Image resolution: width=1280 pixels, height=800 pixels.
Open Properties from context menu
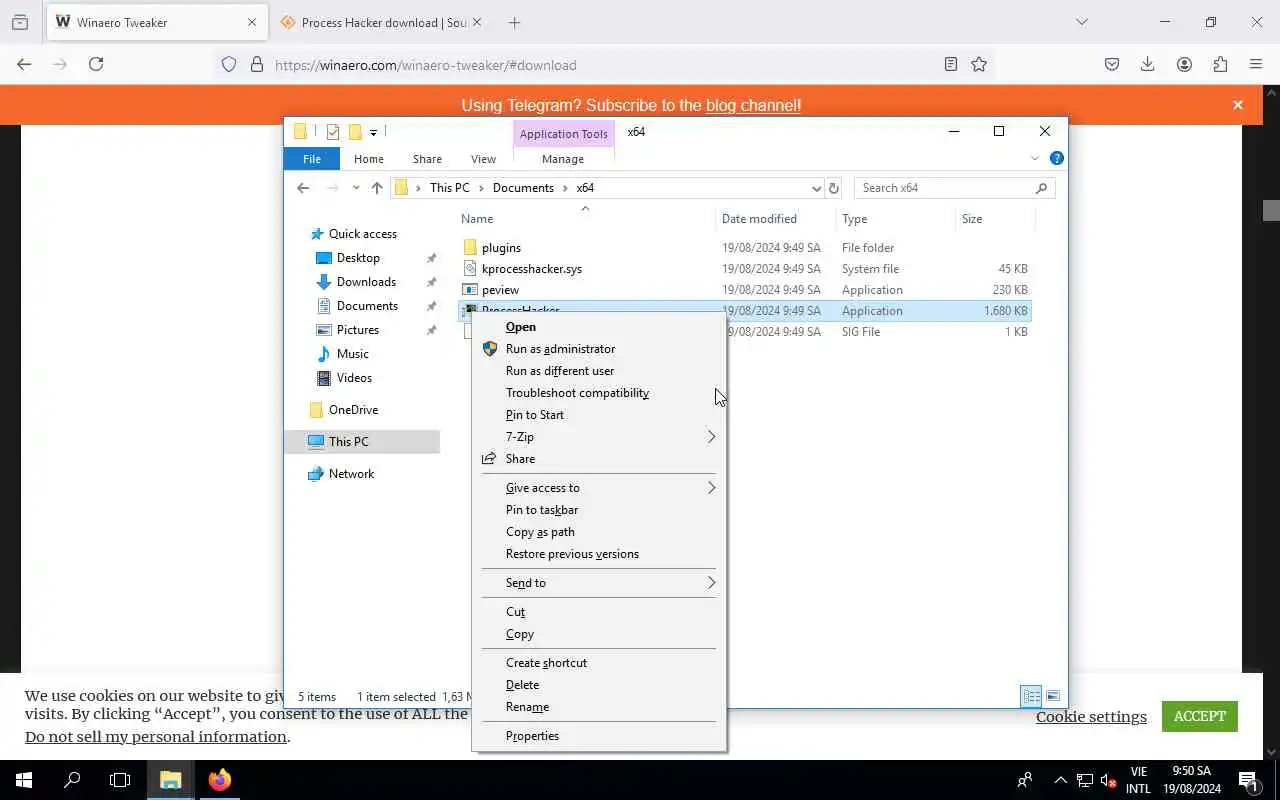coord(532,736)
